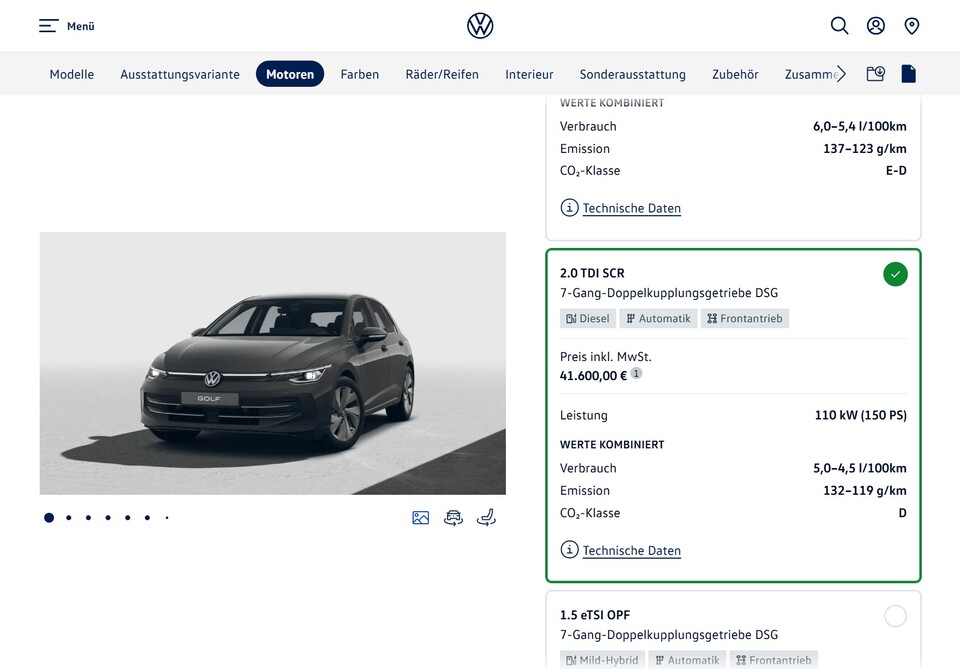The height and width of the screenshot is (669, 960).
Task: Click the 110 kW (150 PS) value
Action: 861,415
